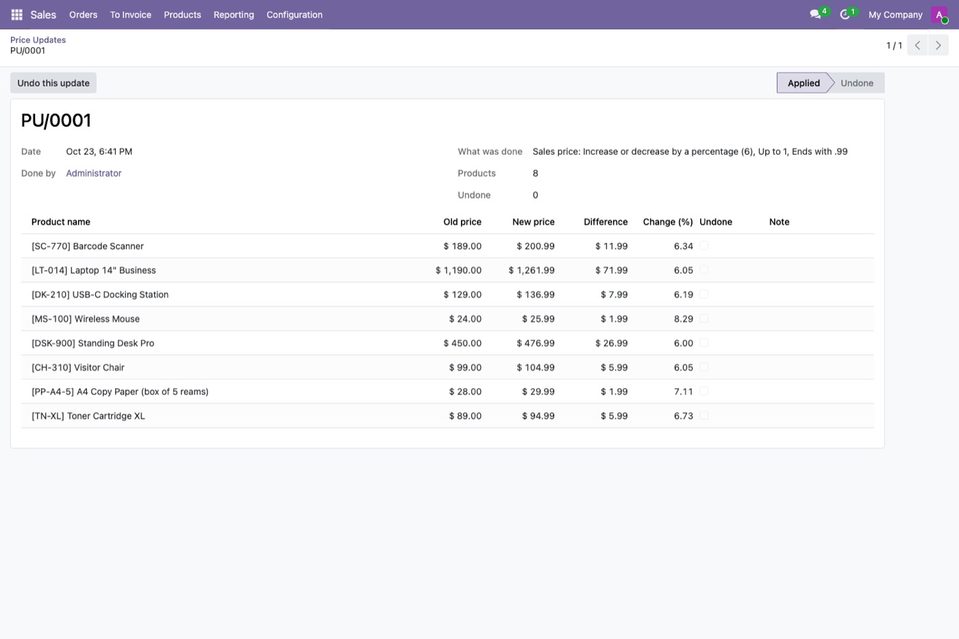Open the Reporting menu

[234, 15]
